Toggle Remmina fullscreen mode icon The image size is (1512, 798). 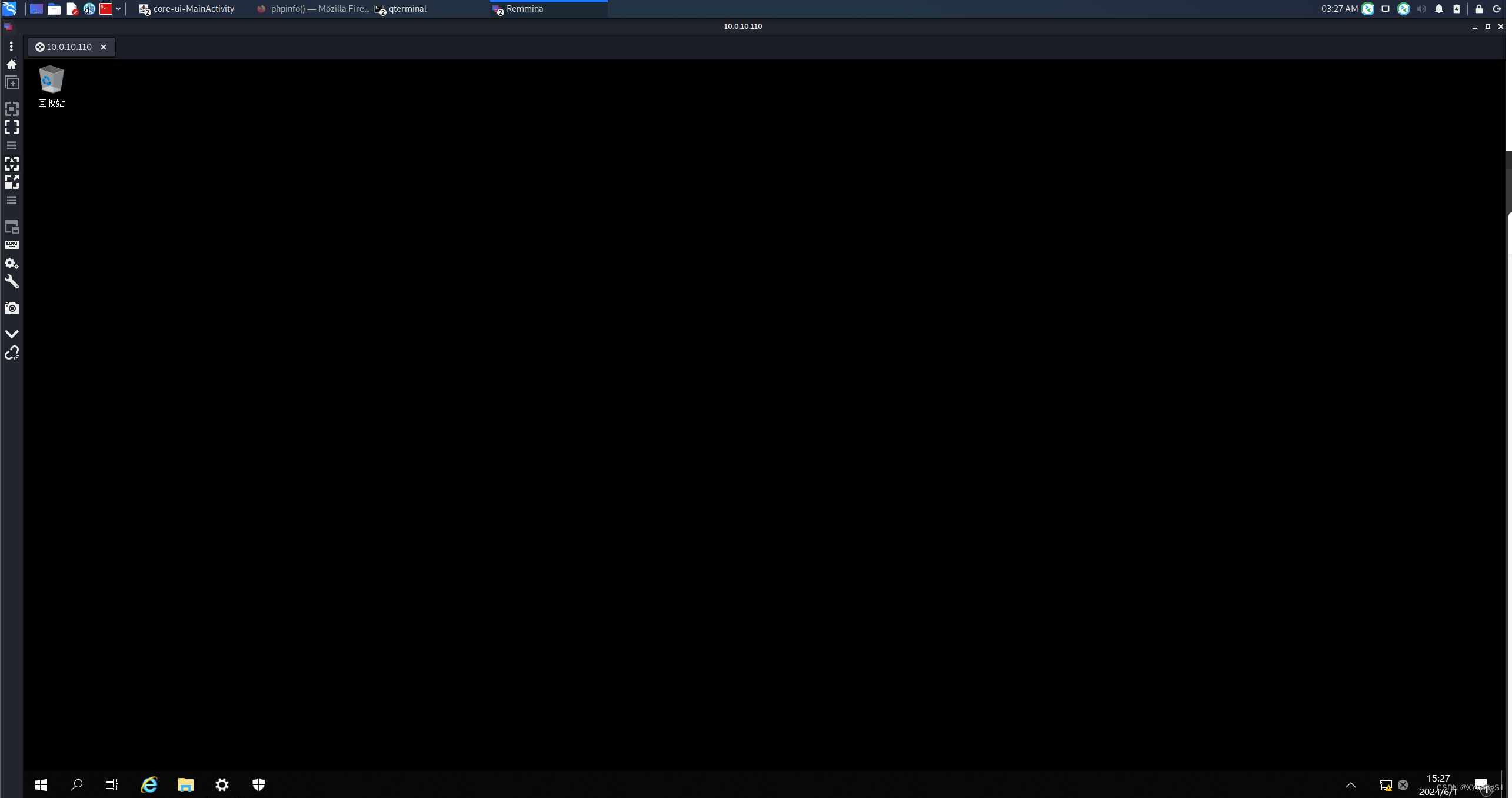(x=11, y=127)
